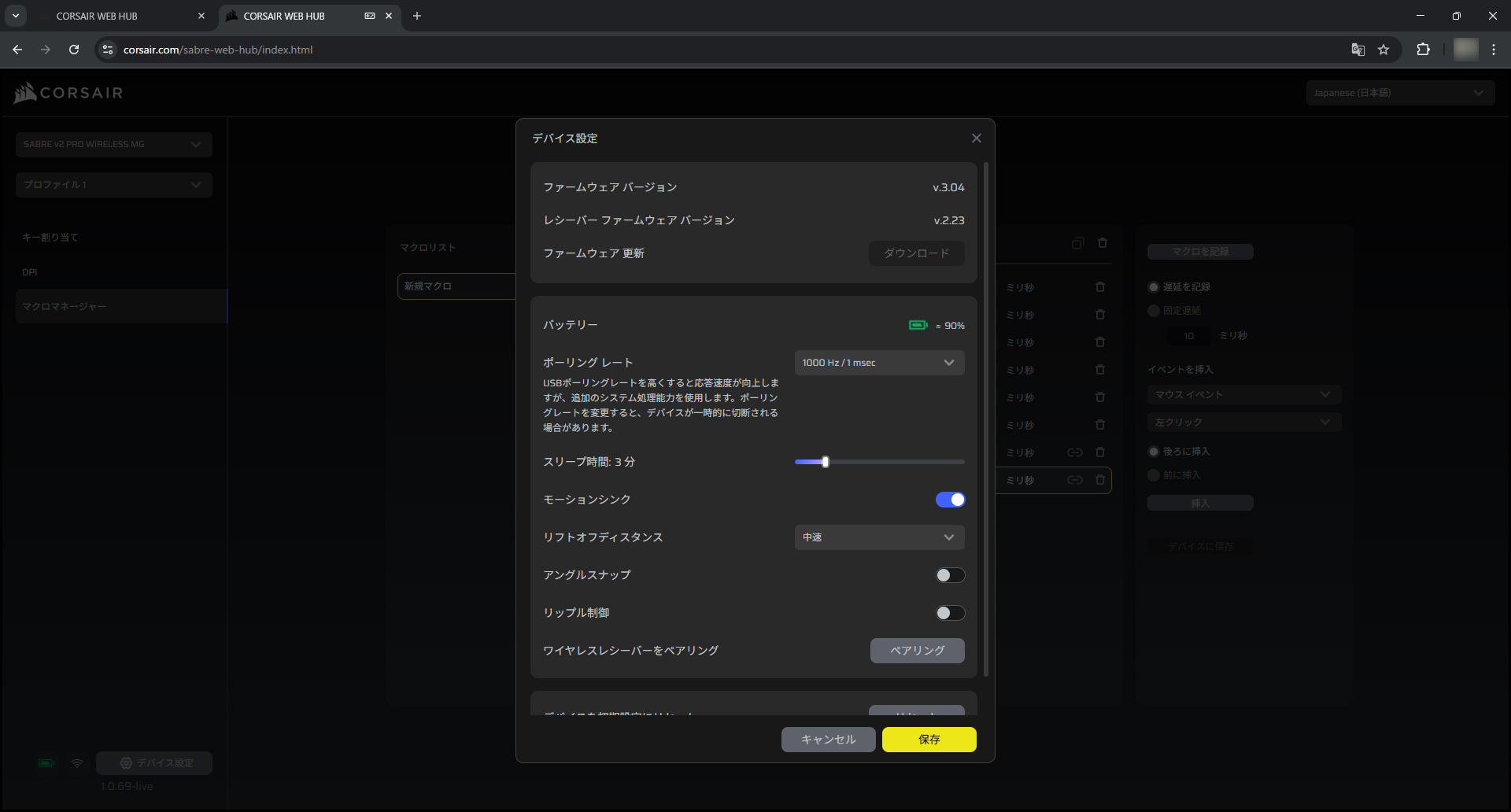Image resolution: width=1511 pixels, height=812 pixels.
Task: Click キャンセル to discard changes
Action: point(829,740)
